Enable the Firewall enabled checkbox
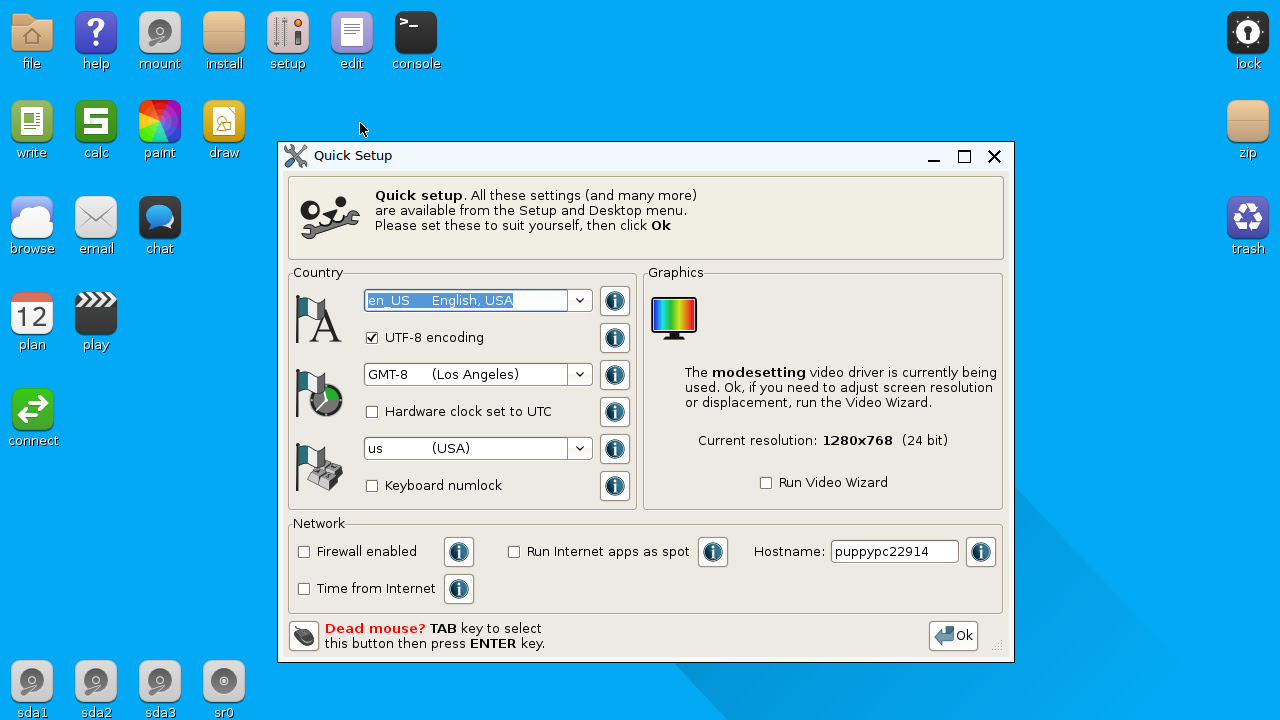This screenshot has height=720, width=1280. [x=304, y=551]
